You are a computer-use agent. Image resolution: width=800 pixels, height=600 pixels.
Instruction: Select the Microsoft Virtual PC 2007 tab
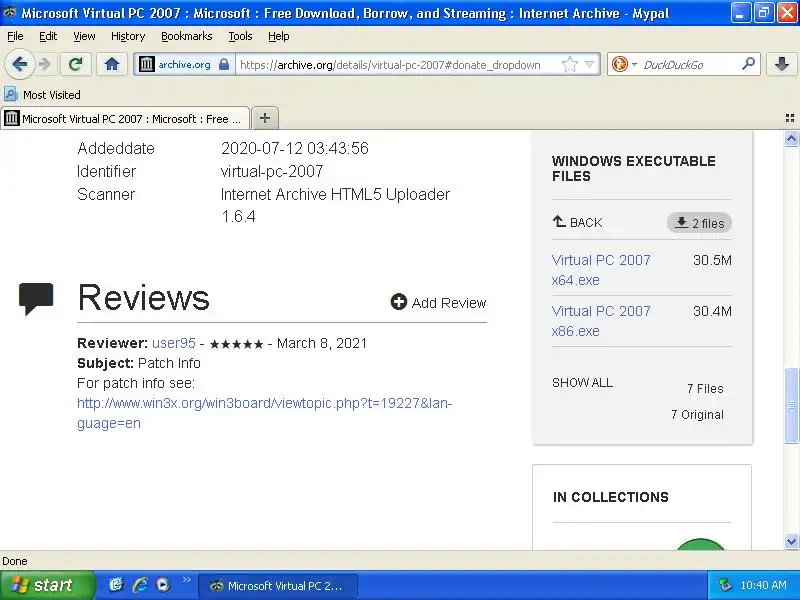point(125,119)
